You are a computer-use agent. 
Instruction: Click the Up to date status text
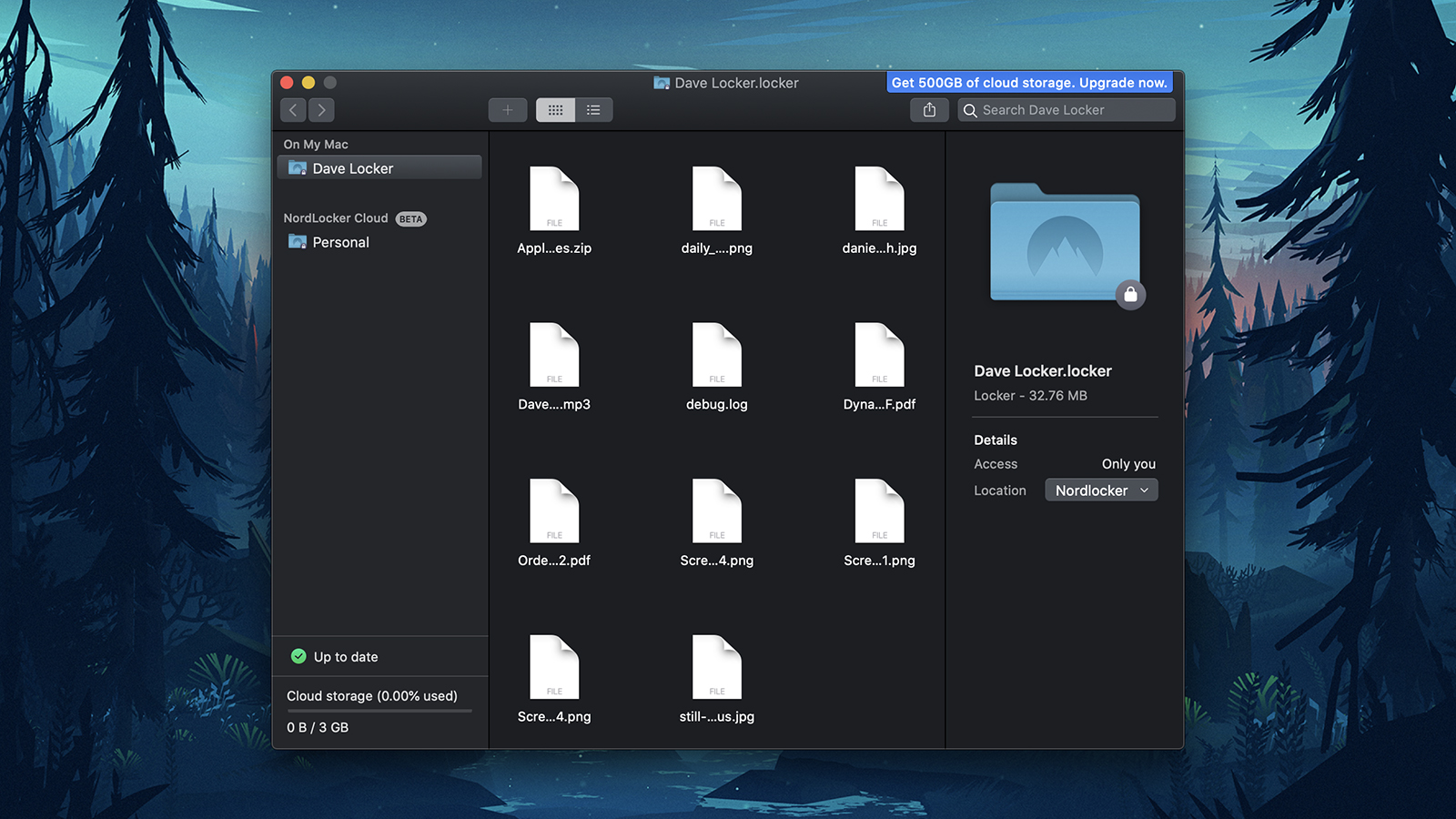pos(346,657)
